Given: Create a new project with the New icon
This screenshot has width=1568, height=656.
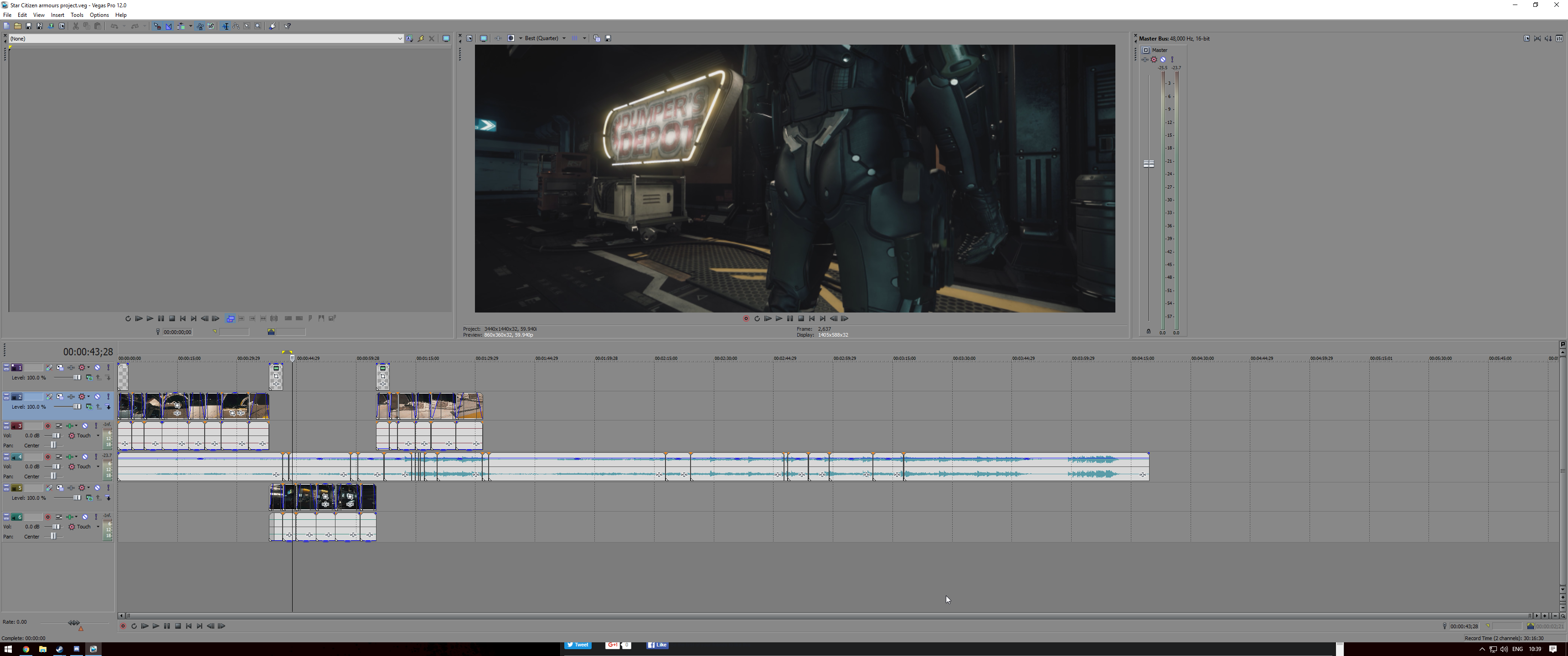Looking at the screenshot, I should tap(7, 26).
